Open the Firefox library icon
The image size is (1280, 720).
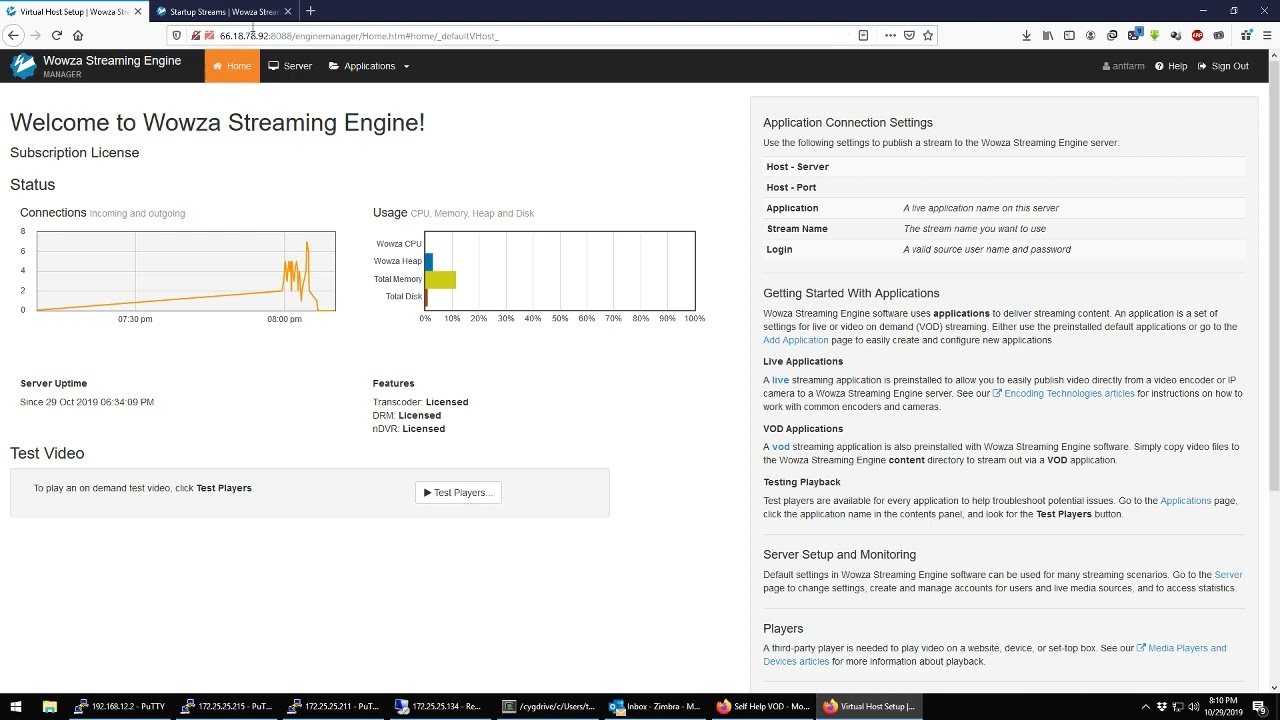click(1048, 35)
